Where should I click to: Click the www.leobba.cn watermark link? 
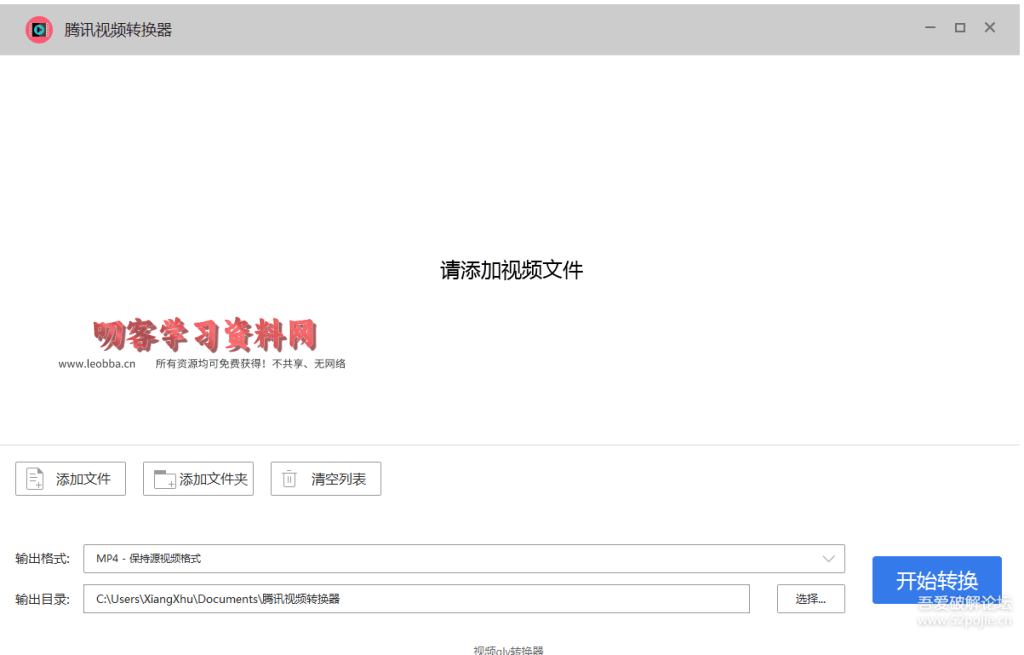[x=96, y=364]
